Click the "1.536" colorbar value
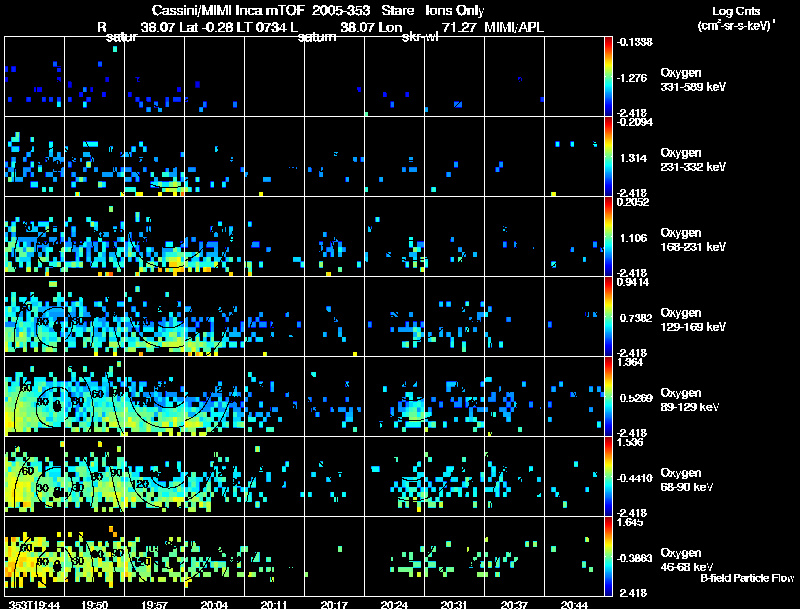 (630, 442)
